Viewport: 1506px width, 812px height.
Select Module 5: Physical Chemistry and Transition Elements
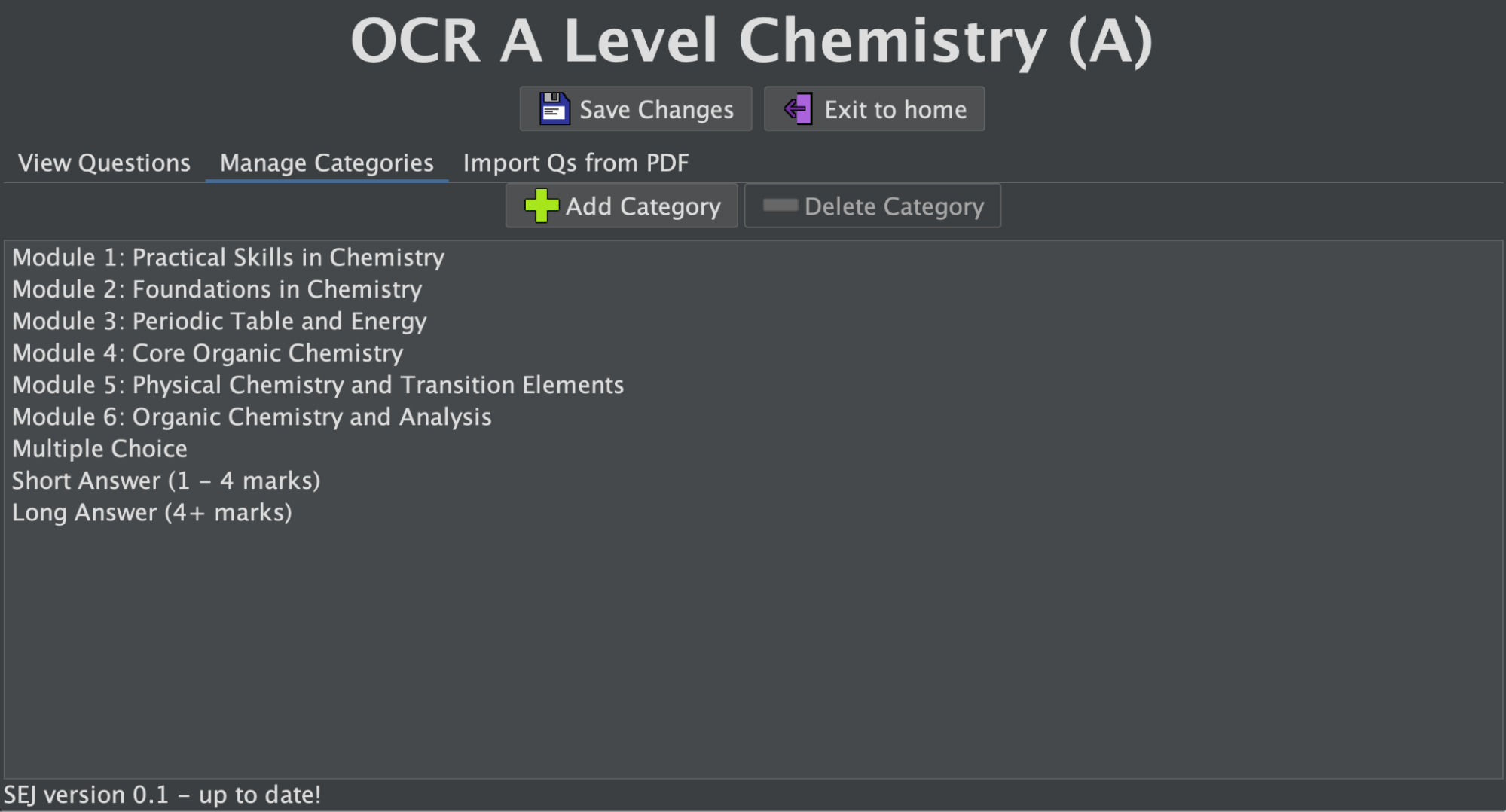318,385
